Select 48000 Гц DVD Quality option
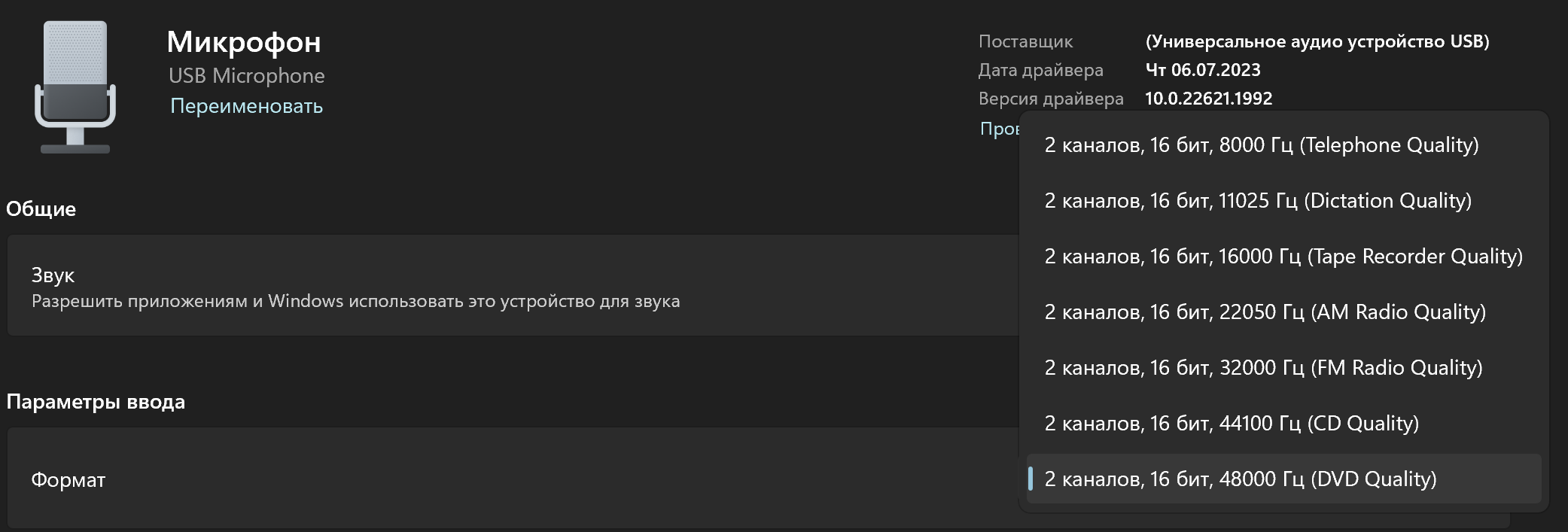Image resolution: width=1568 pixels, height=532 pixels. tap(1241, 479)
